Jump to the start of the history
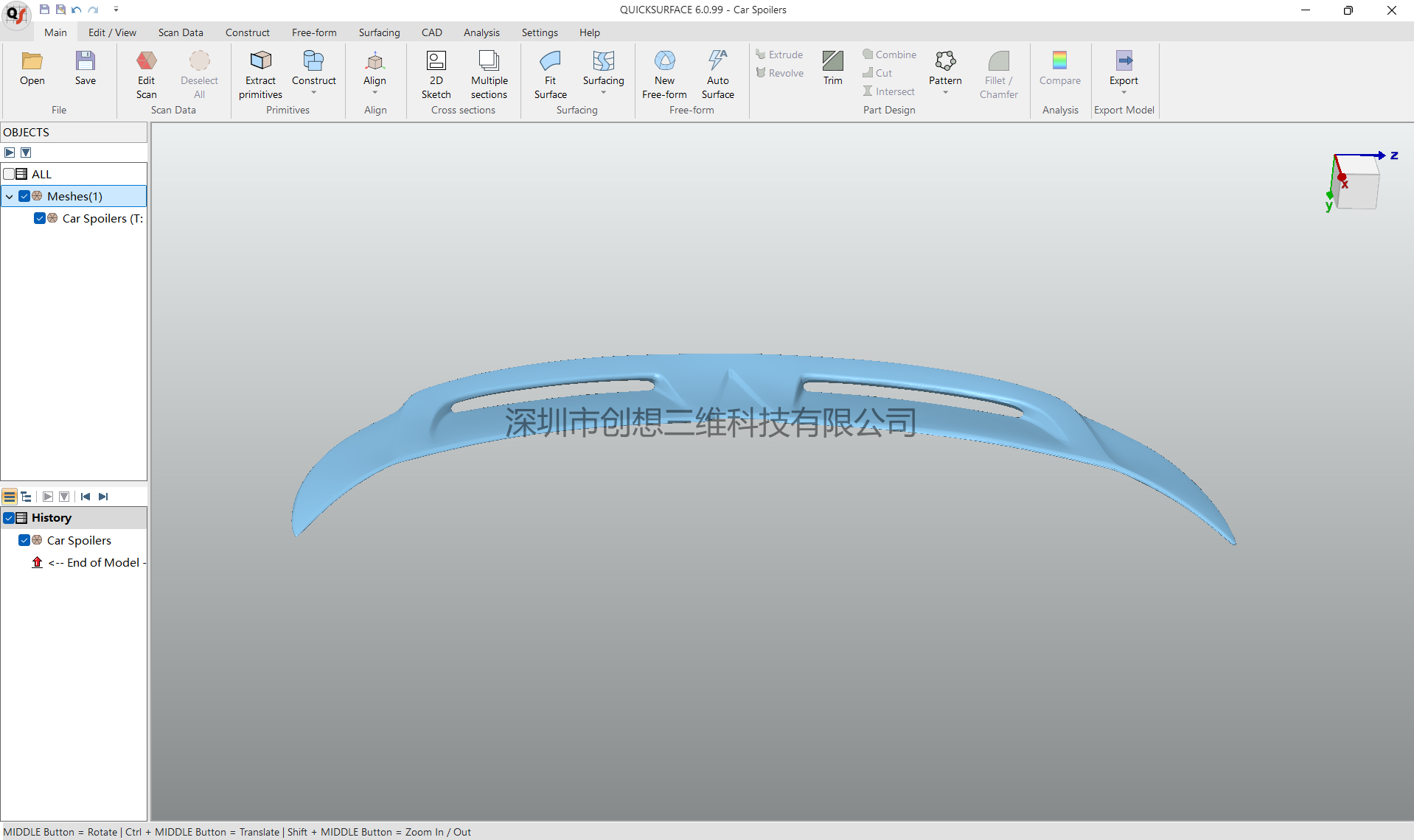The height and width of the screenshot is (840, 1414). [86, 497]
